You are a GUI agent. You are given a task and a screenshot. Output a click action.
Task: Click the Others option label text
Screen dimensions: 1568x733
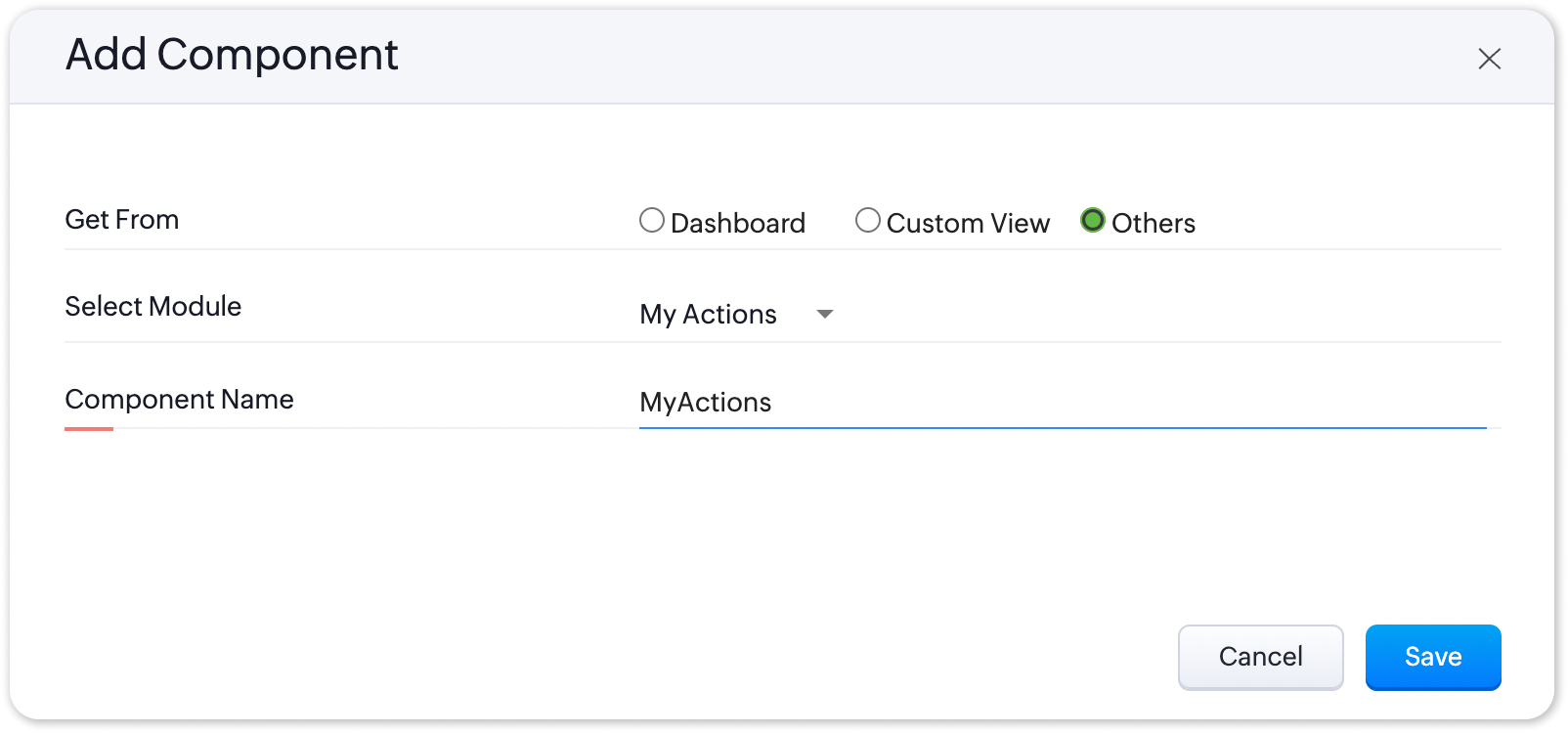(1154, 223)
